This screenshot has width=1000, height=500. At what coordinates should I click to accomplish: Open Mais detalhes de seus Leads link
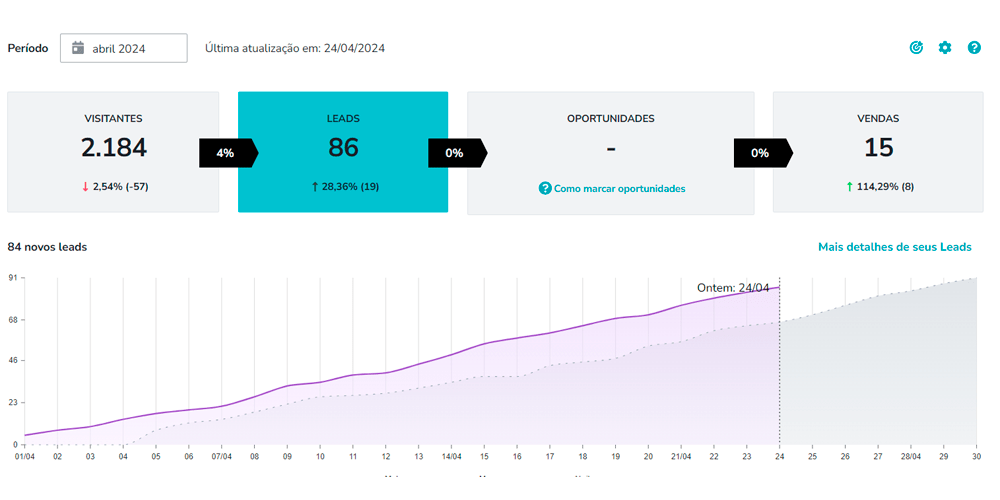click(894, 247)
